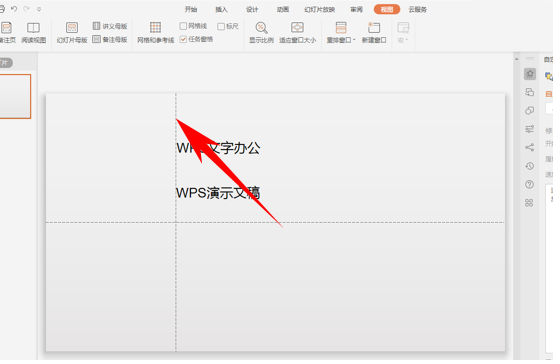Screen dimensions: 560x364
Task: Open the 幻灯片母版 slide master
Action: pyautogui.click(x=72, y=33)
